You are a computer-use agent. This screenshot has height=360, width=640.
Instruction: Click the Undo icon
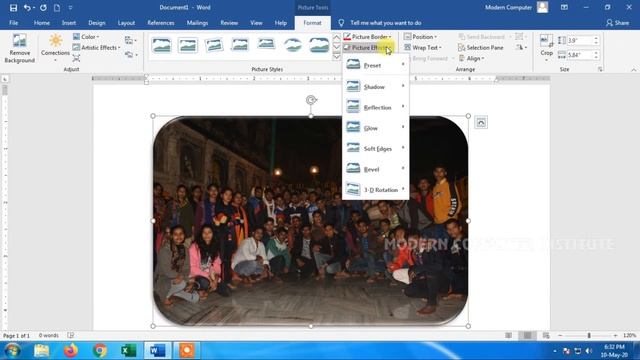pyautogui.click(x=27, y=7)
